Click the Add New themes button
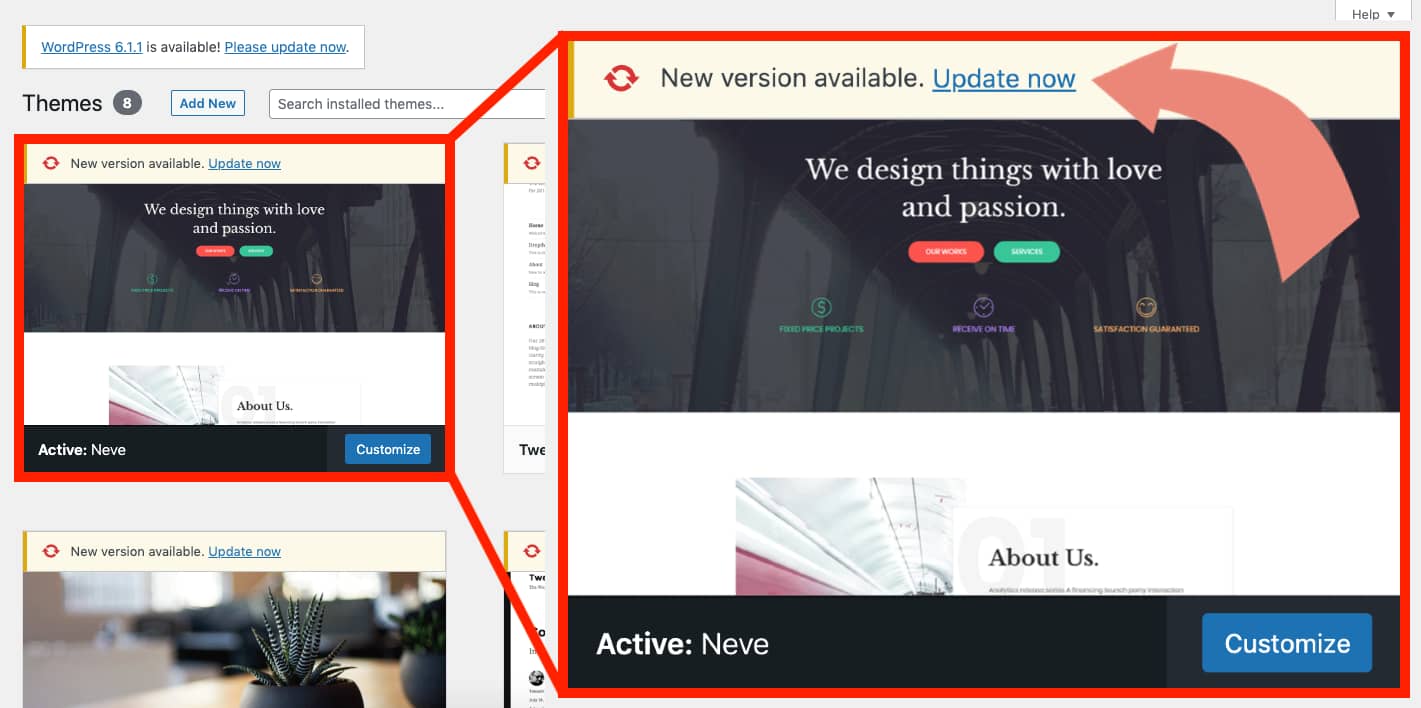1421x708 pixels. click(x=208, y=103)
